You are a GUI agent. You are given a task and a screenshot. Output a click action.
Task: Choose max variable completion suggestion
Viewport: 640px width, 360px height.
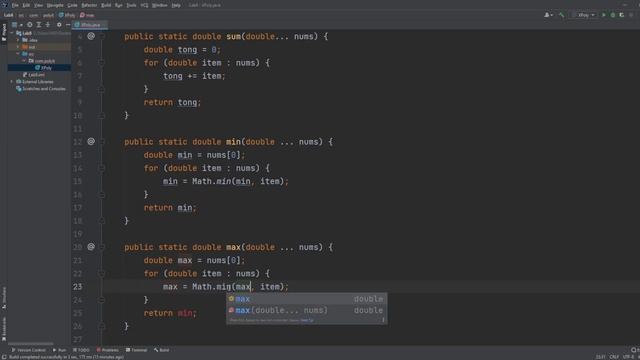point(307,299)
